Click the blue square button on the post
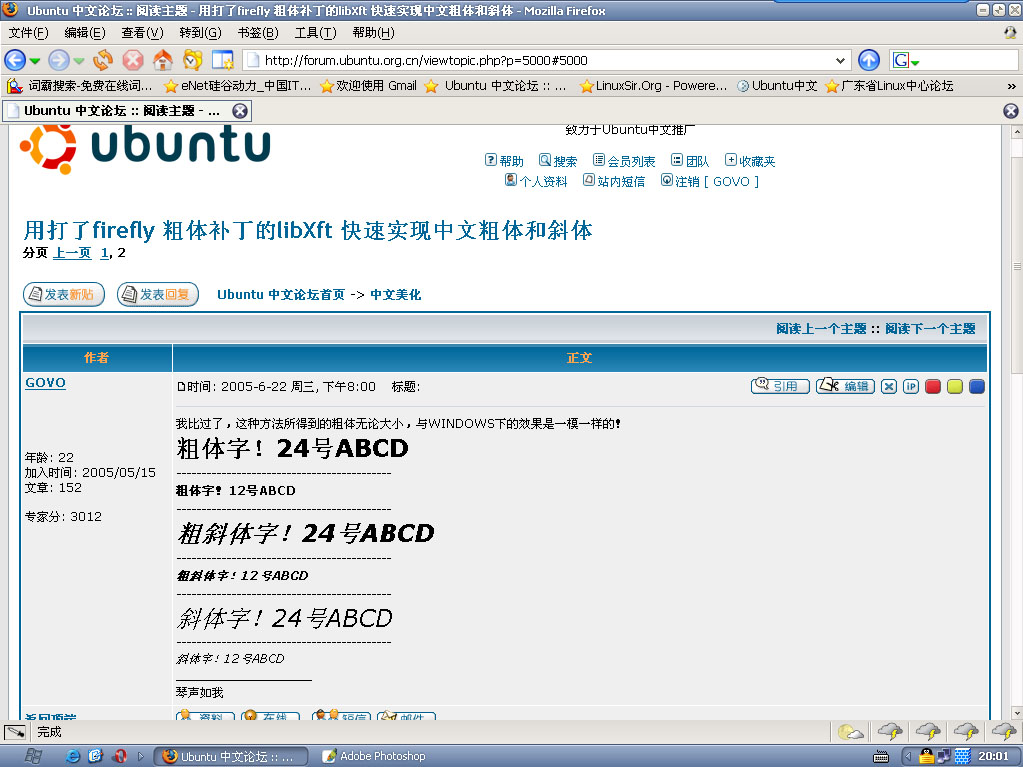The height and width of the screenshot is (767, 1023). (x=977, y=387)
